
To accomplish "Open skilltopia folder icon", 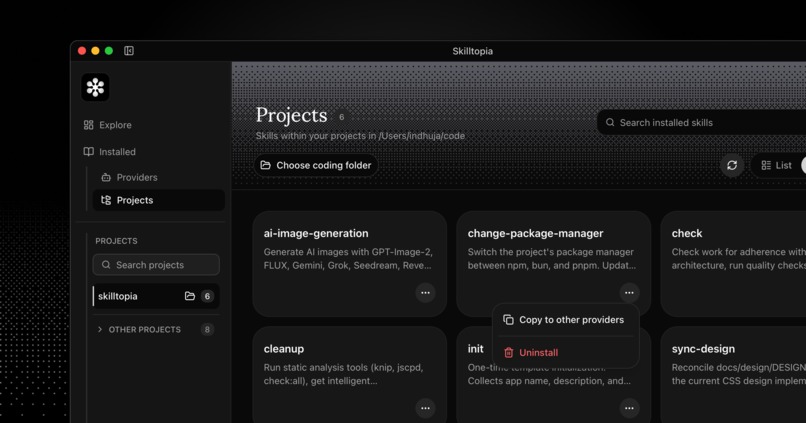I will pos(190,296).
